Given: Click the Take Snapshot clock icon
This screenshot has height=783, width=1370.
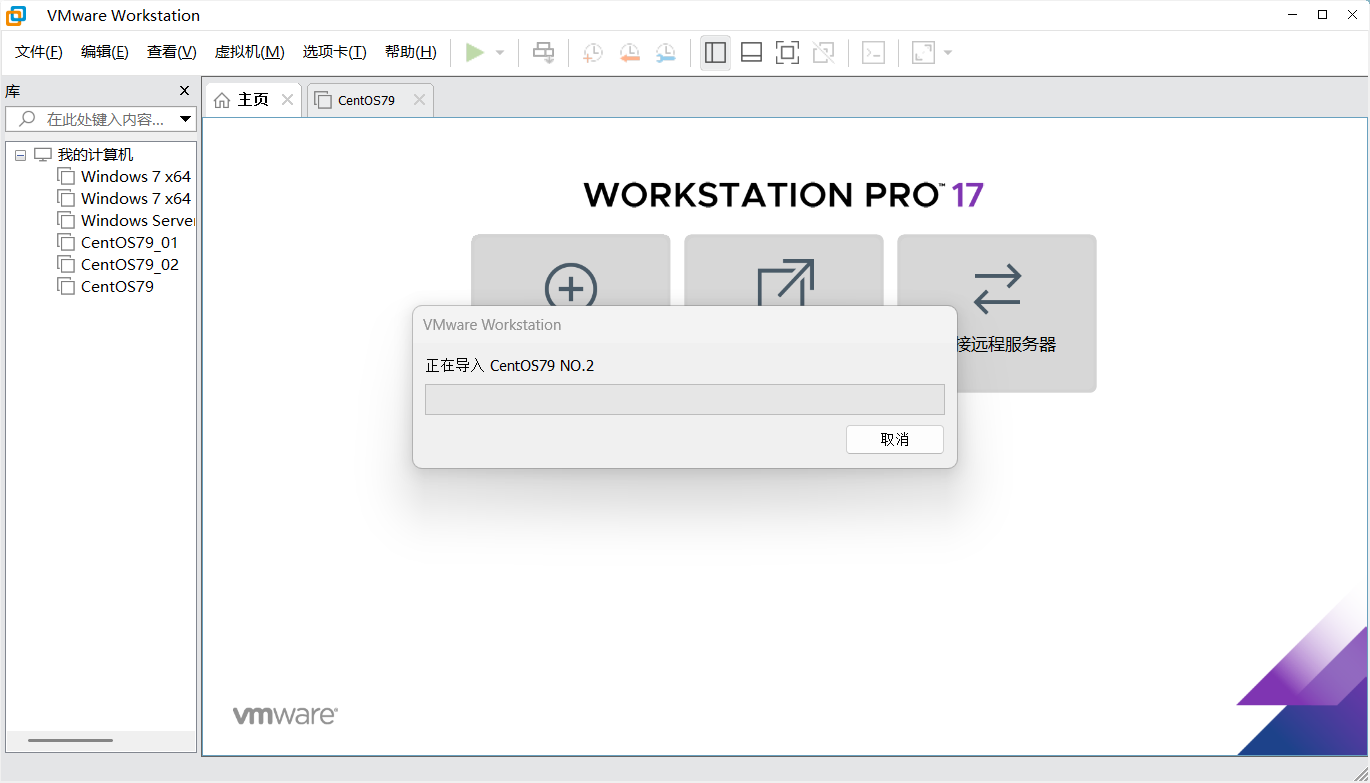Looking at the screenshot, I should (x=593, y=53).
